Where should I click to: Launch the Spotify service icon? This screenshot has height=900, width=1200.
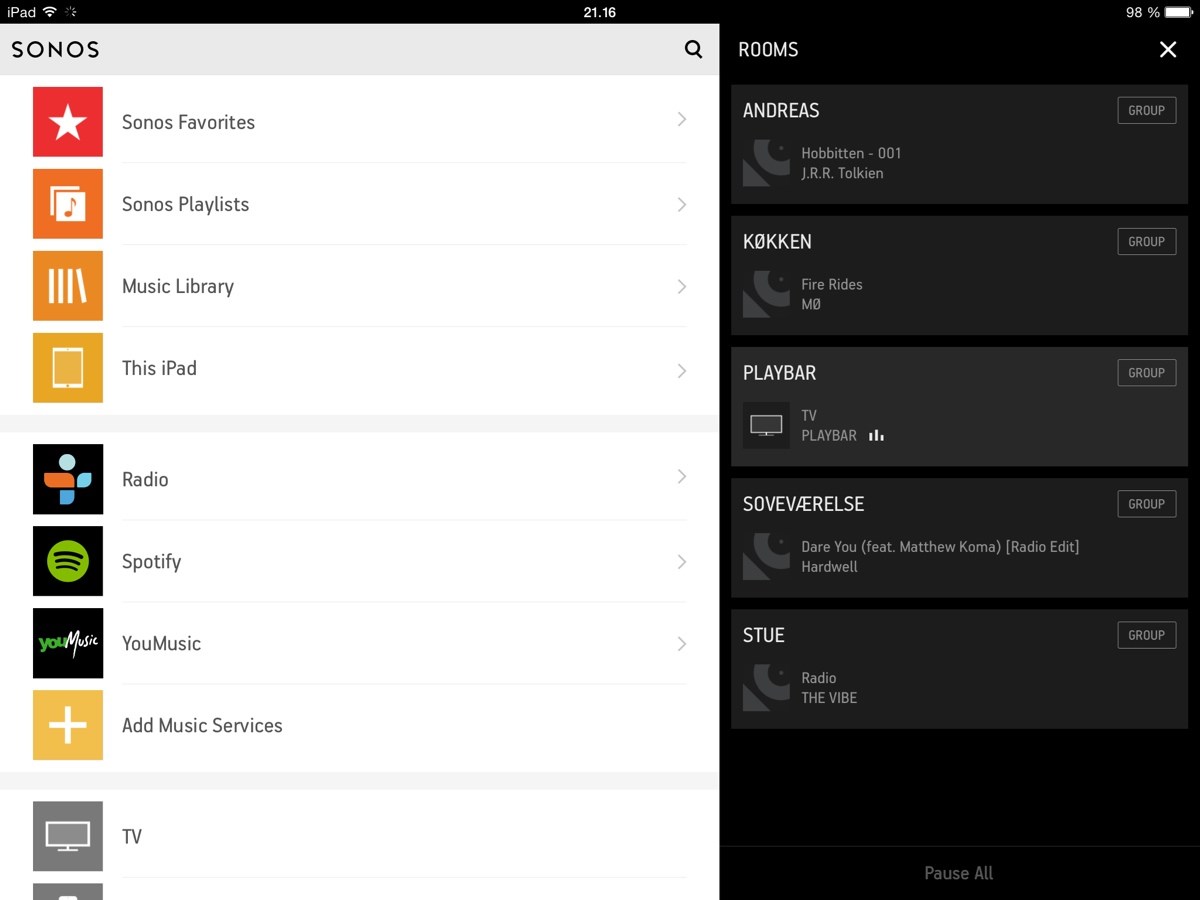tap(68, 561)
